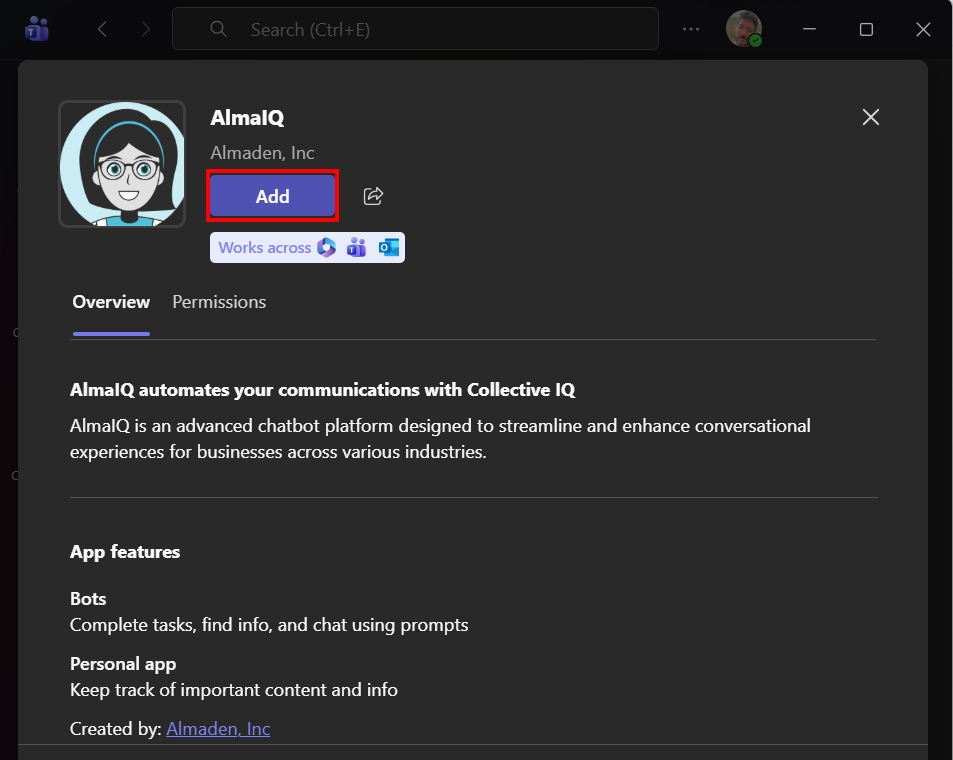953x760 pixels.
Task: Toggle your availability via the green status indicator
Action: [x=755, y=39]
